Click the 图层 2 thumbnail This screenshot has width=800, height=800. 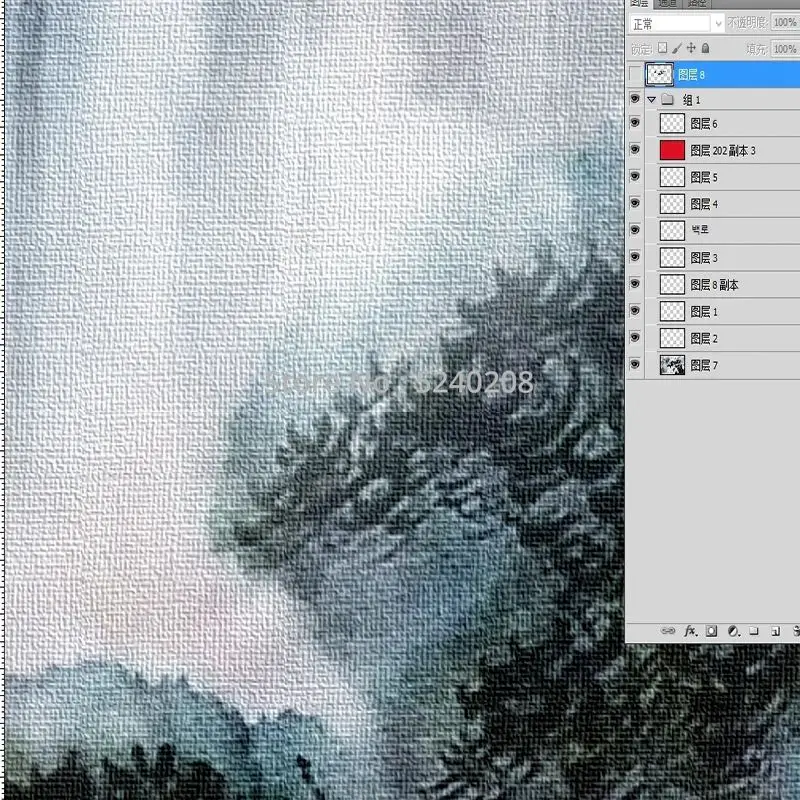[x=672, y=338]
